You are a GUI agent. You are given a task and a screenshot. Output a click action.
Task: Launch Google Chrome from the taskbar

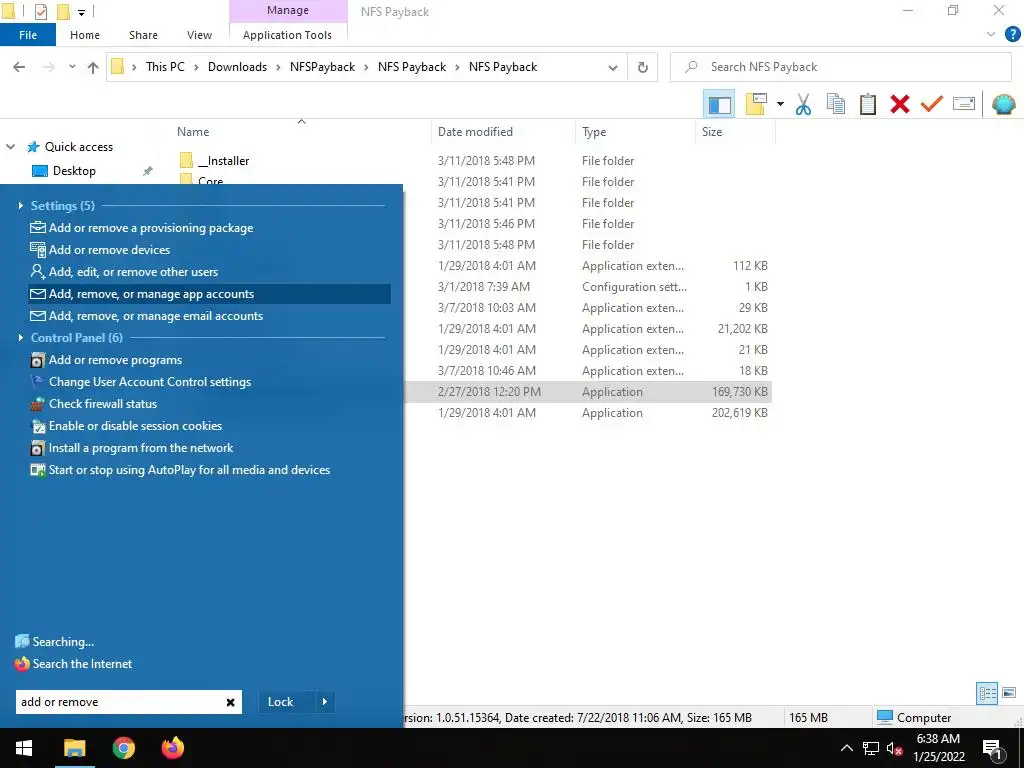123,748
